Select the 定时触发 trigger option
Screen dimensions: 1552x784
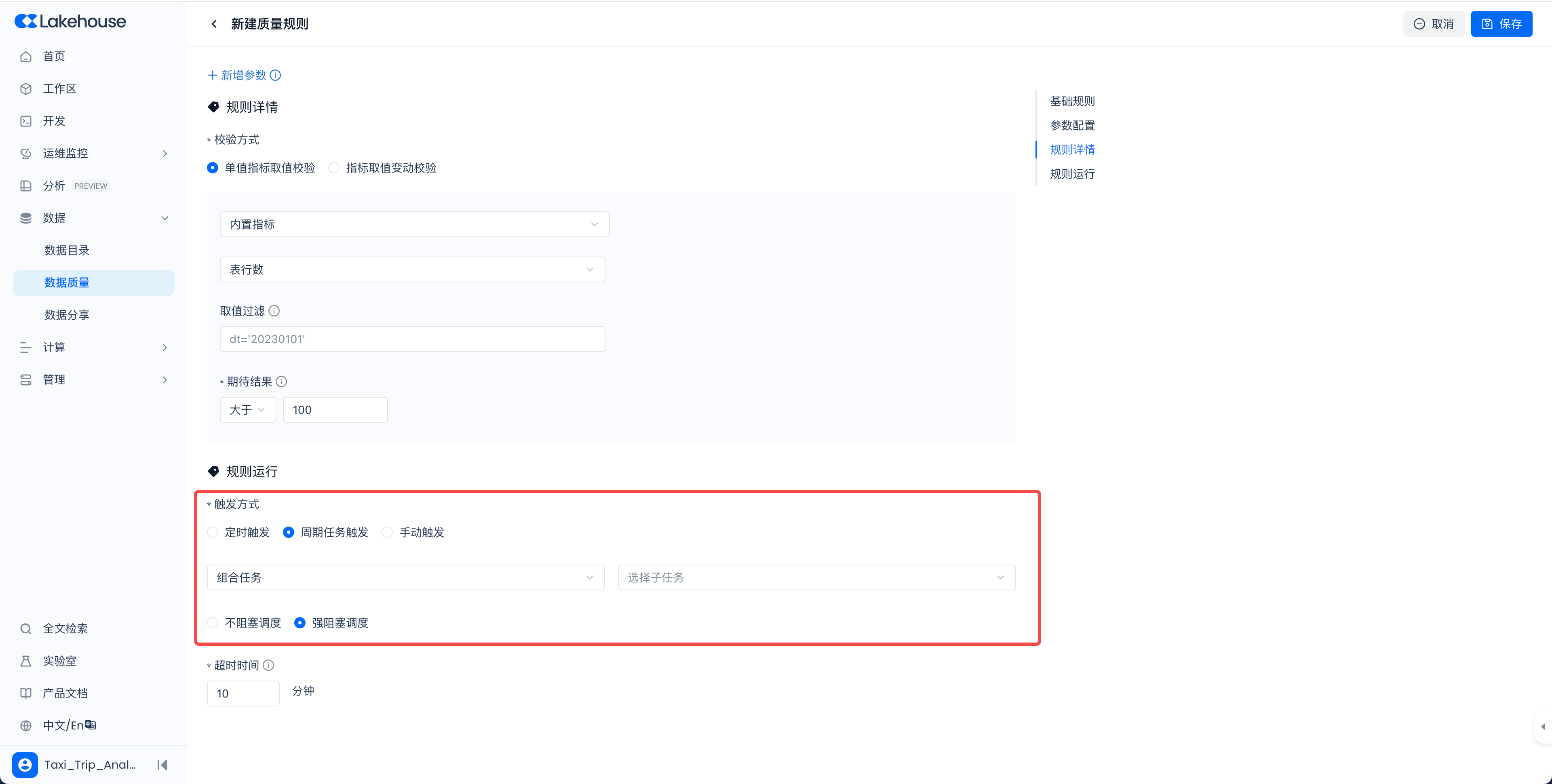pyautogui.click(x=213, y=533)
